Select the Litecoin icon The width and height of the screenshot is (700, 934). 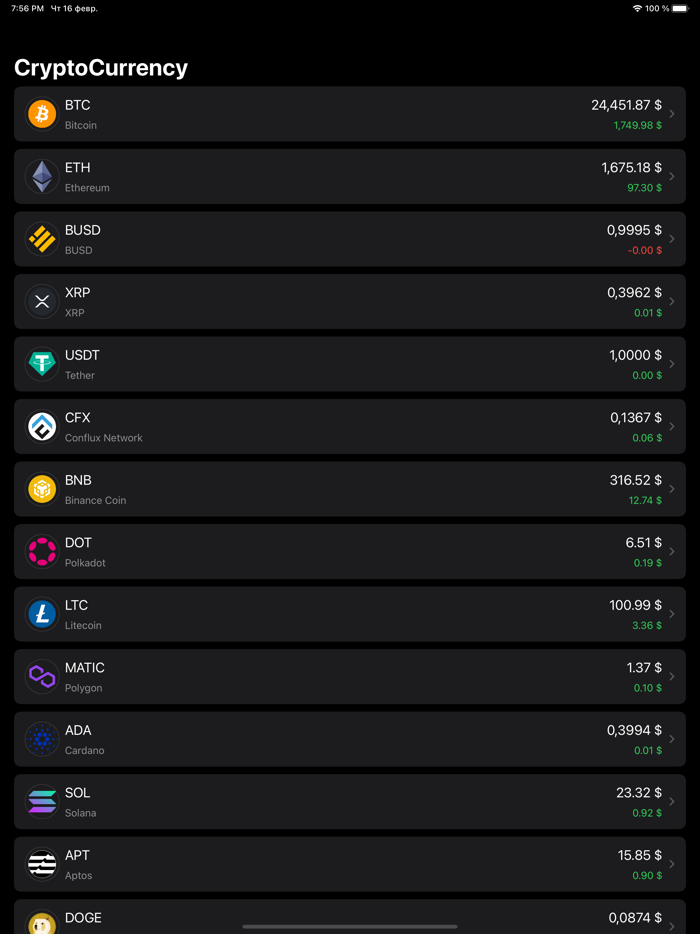(x=40, y=613)
